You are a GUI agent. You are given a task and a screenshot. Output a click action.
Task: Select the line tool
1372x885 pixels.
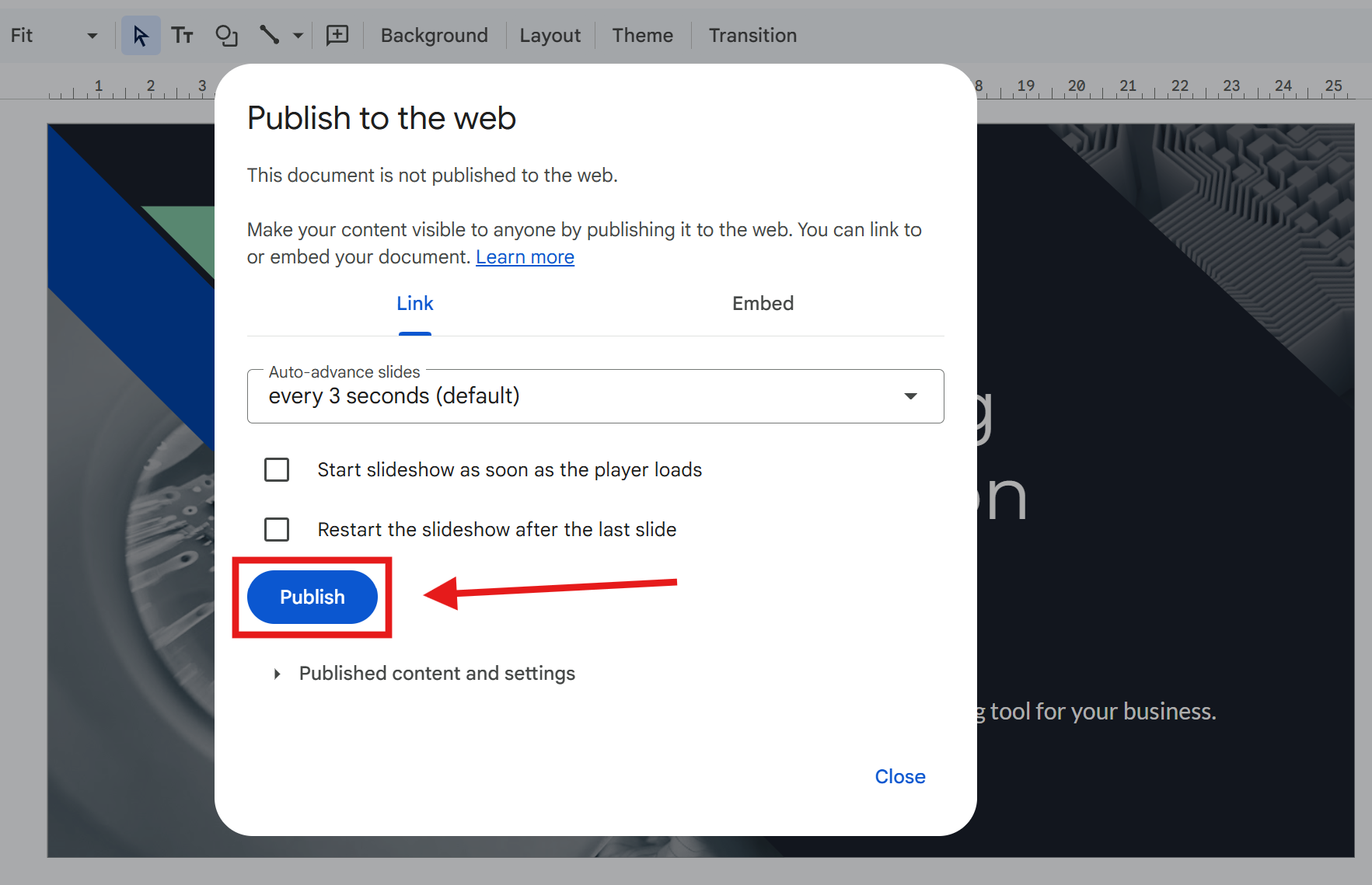(x=269, y=36)
